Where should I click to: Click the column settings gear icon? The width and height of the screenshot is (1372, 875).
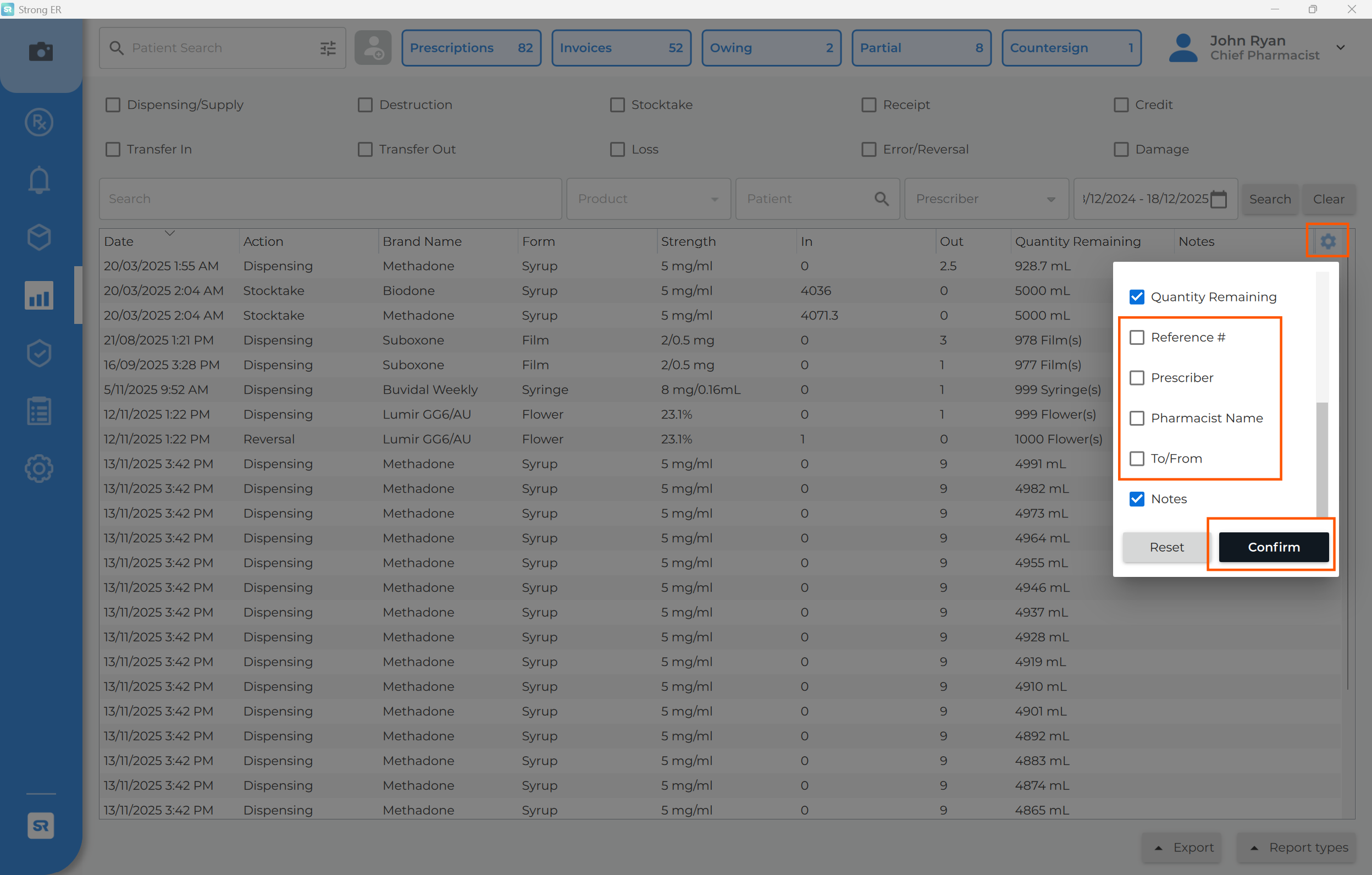tap(1327, 241)
